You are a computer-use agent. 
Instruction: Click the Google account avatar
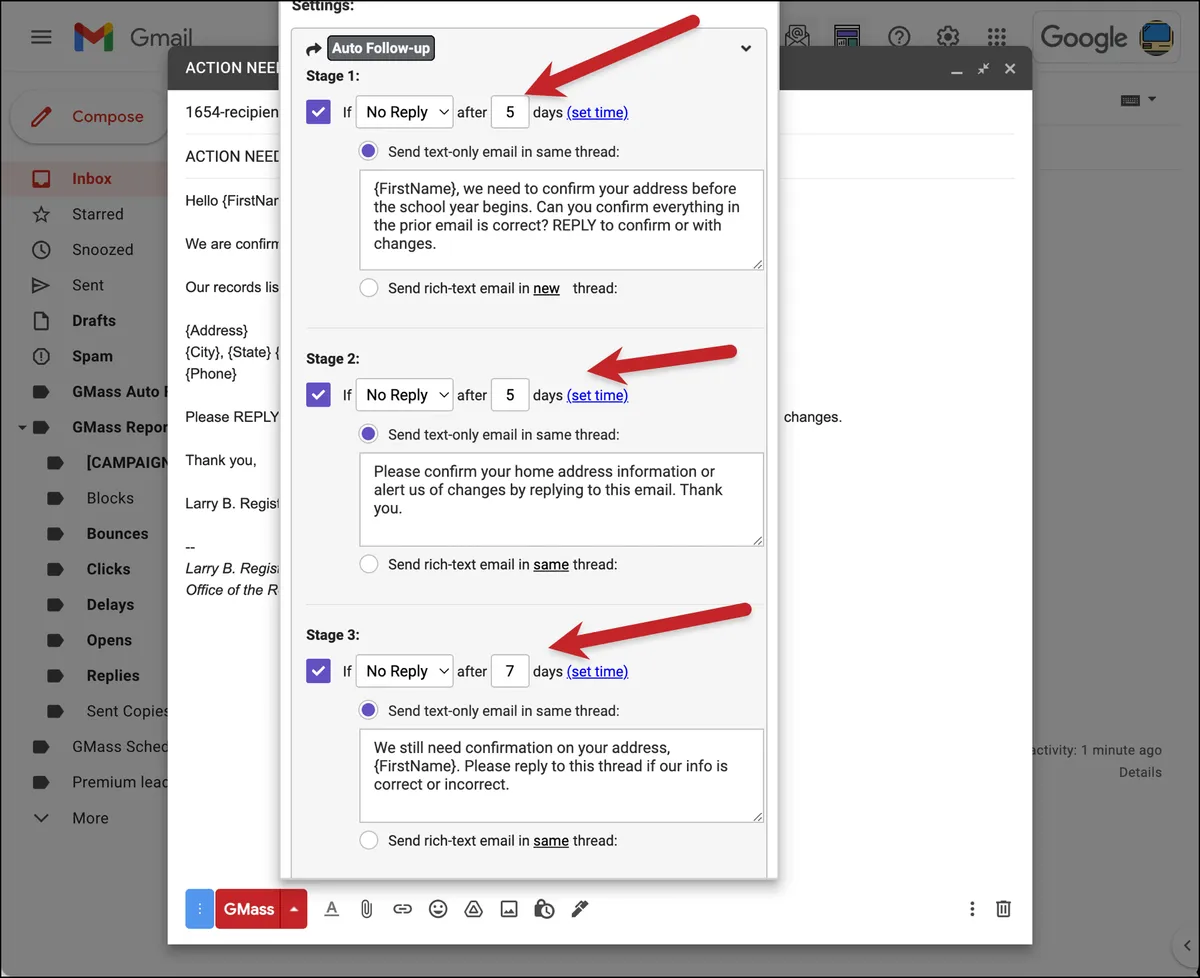click(1157, 38)
